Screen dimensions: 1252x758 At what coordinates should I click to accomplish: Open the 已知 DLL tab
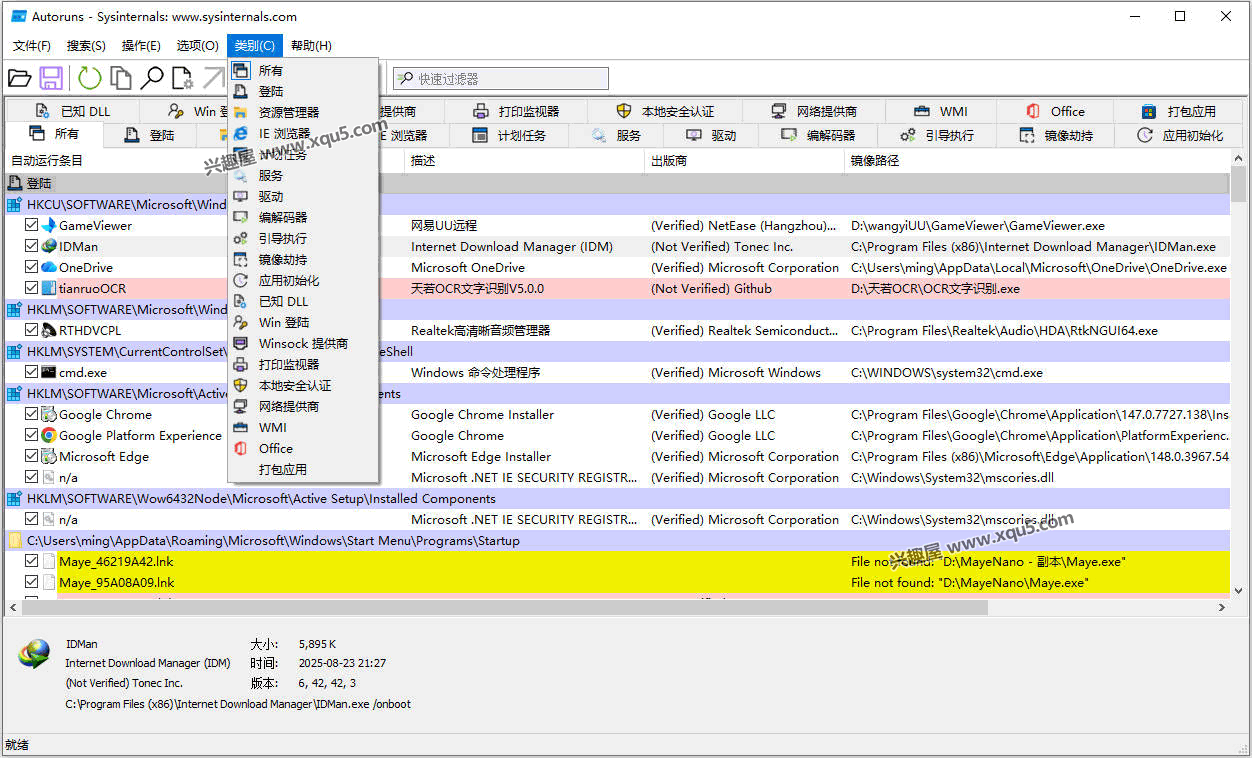[72, 112]
